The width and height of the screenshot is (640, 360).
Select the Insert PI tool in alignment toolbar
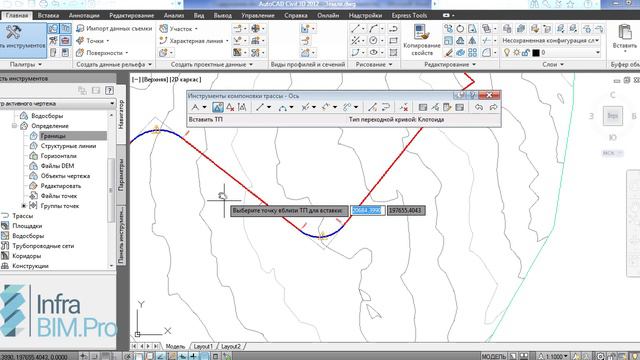tap(218, 107)
